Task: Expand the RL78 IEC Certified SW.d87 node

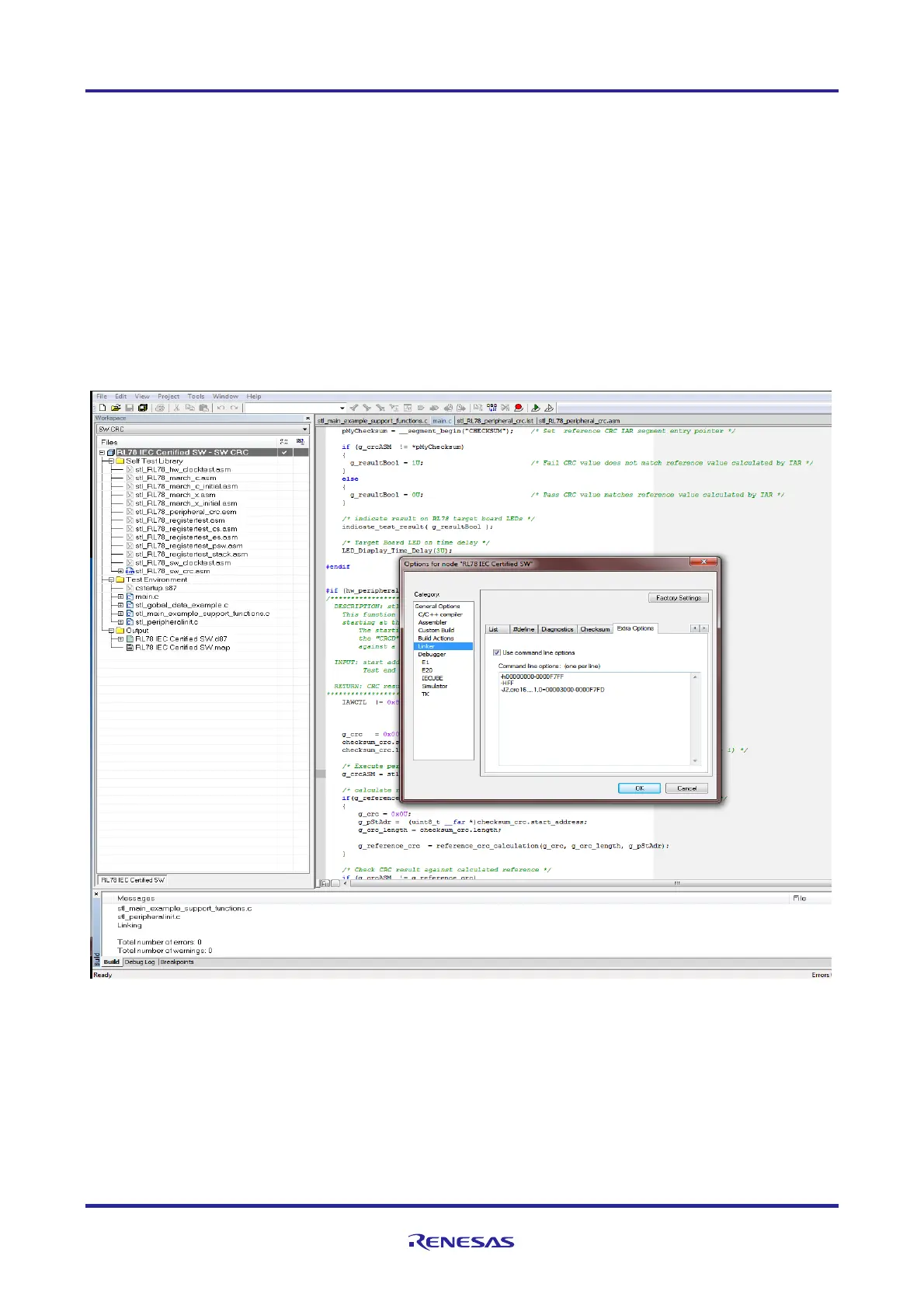Action: 120,639
